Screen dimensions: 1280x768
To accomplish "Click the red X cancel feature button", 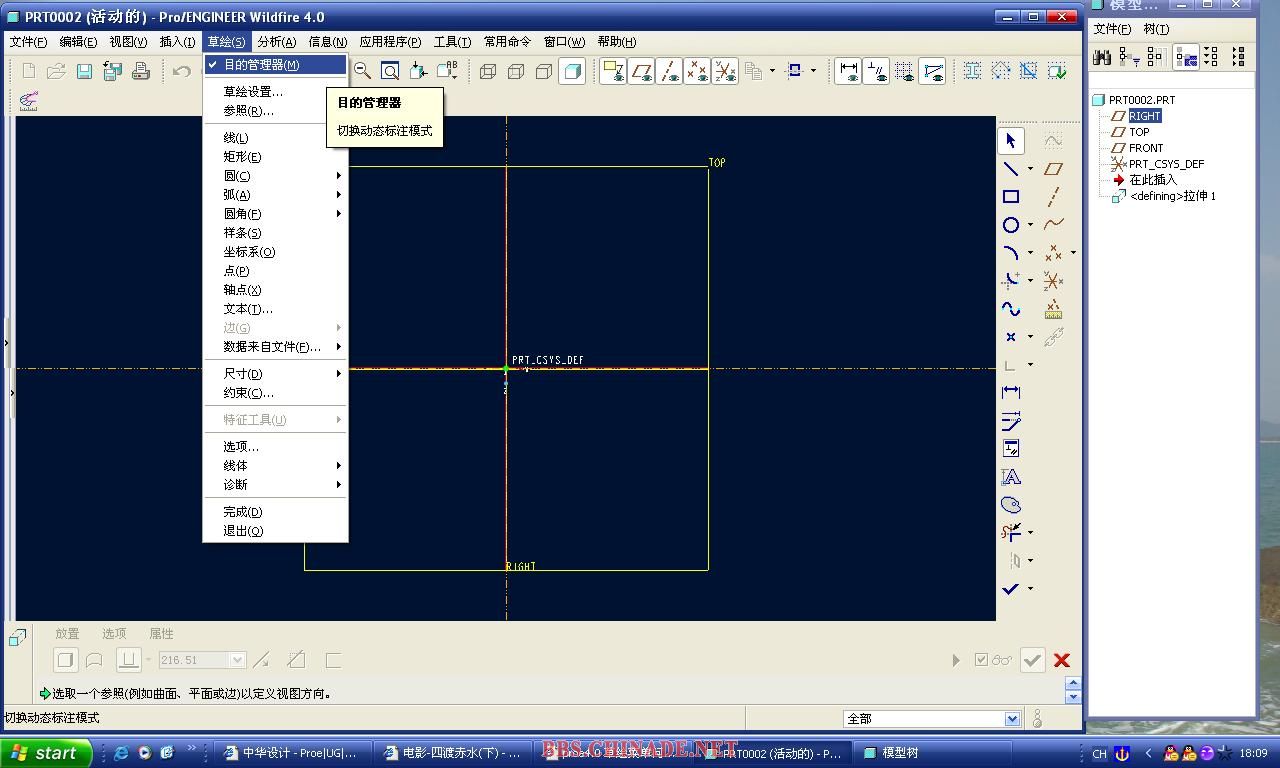I will (1062, 660).
